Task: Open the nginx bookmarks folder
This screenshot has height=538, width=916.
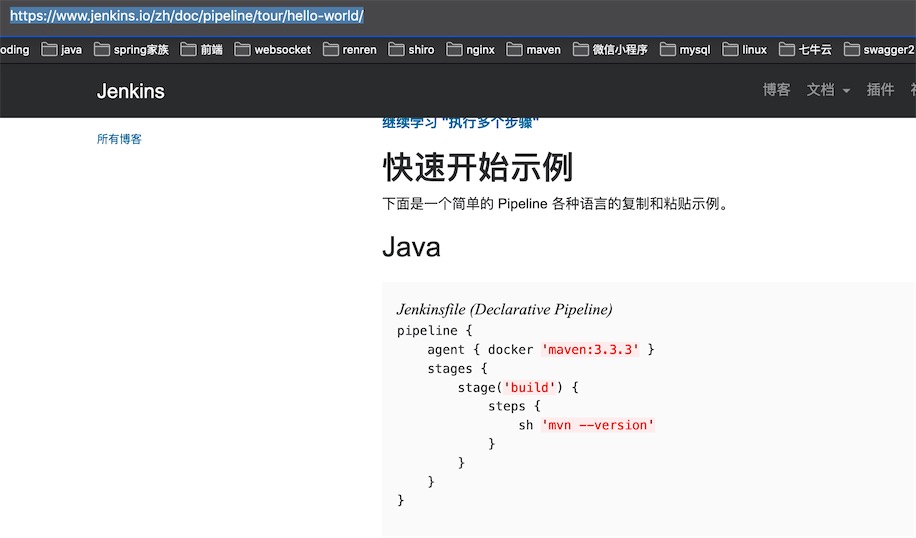Action: click(470, 50)
